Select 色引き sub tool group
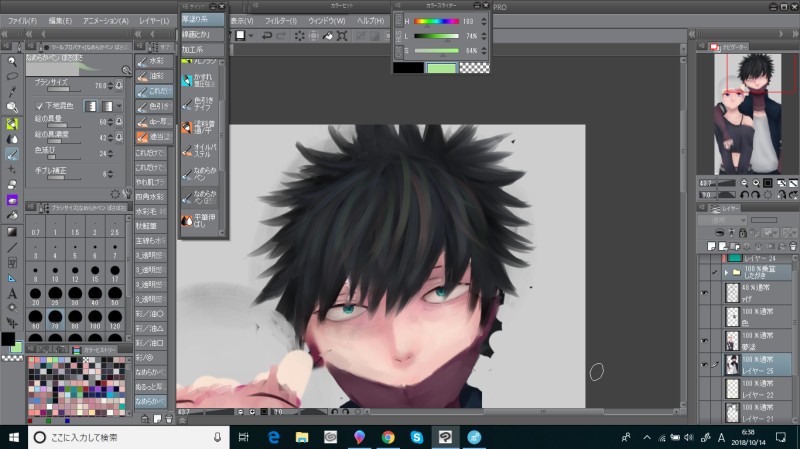 click(x=154, y=106)
